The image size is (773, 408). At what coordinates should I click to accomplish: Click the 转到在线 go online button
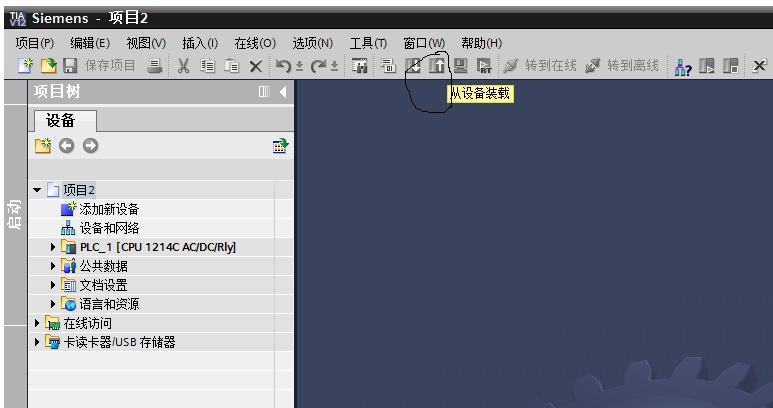pos(540,66)
